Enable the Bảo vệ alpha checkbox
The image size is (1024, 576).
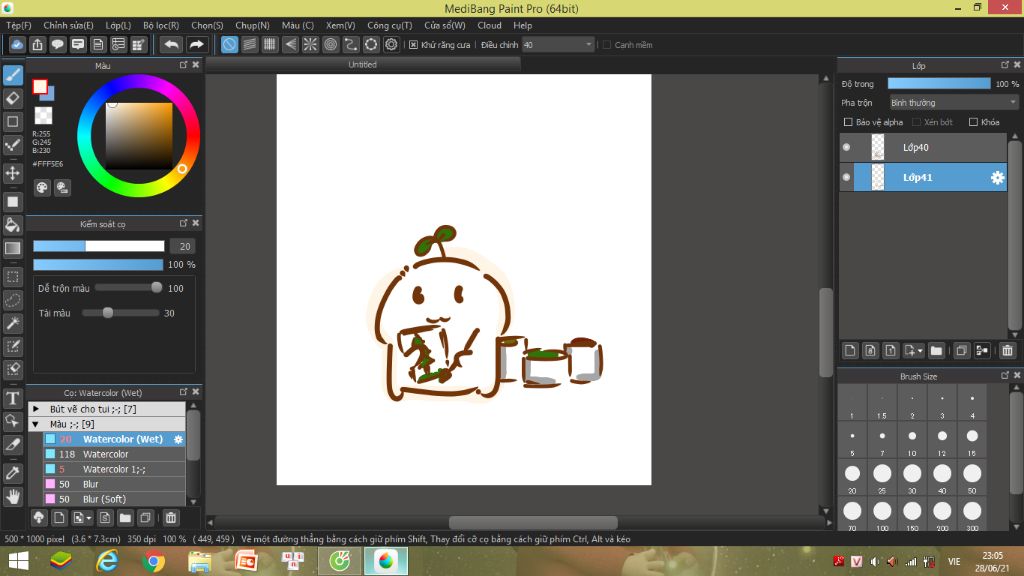pos(848,122)
